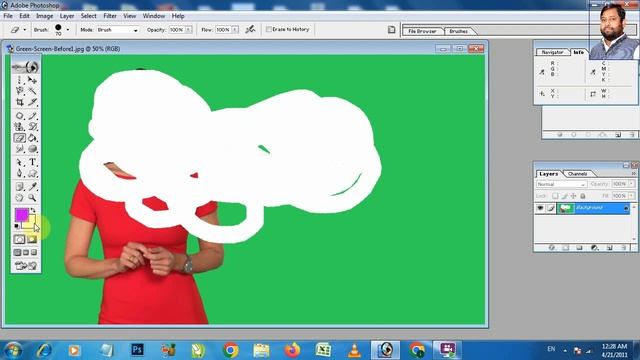Select the Pen tool

(20, 173)
